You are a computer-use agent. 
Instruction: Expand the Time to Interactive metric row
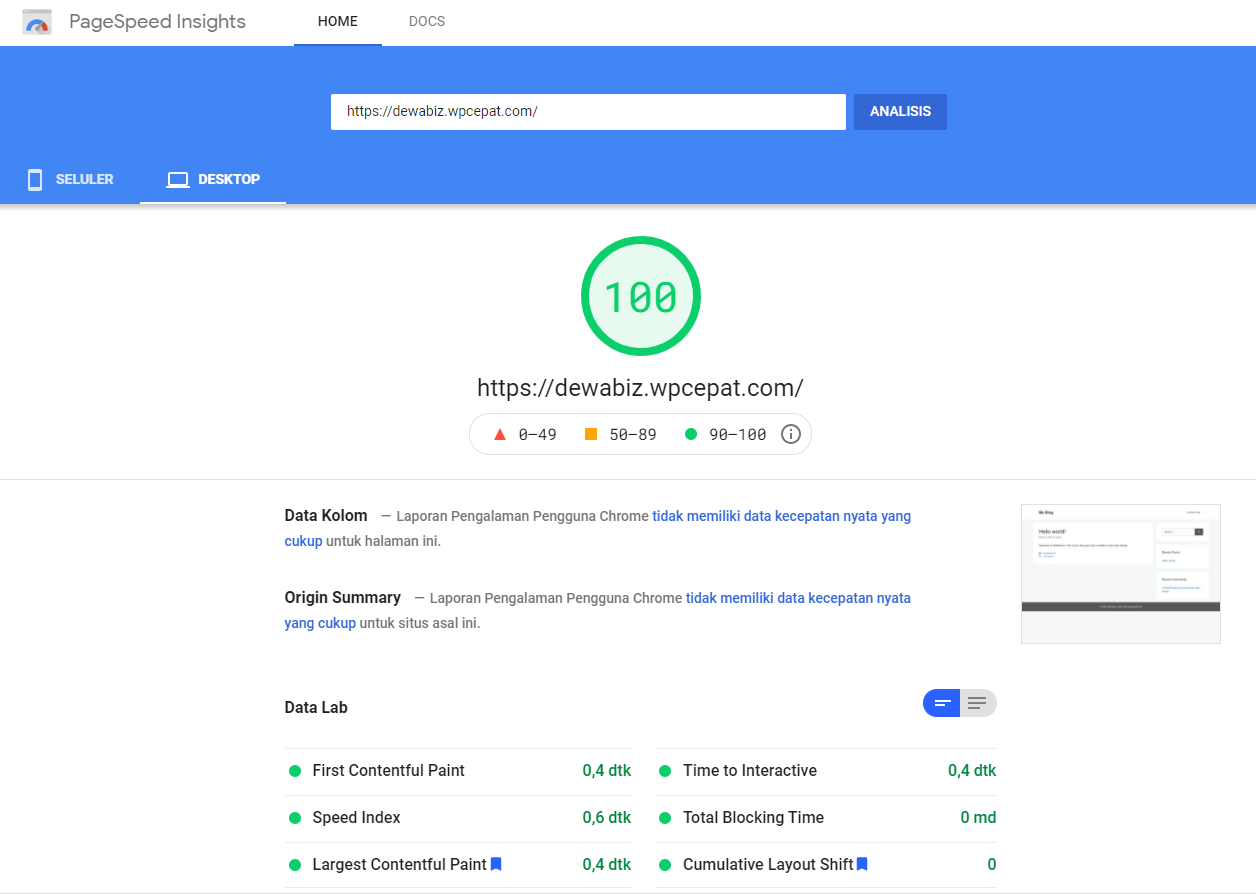(x=749, y=771)
